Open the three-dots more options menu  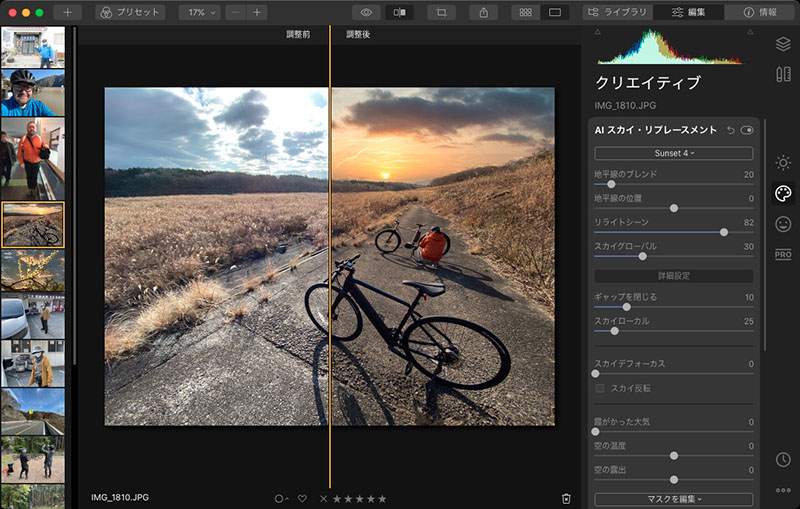[x=783, y=490]
